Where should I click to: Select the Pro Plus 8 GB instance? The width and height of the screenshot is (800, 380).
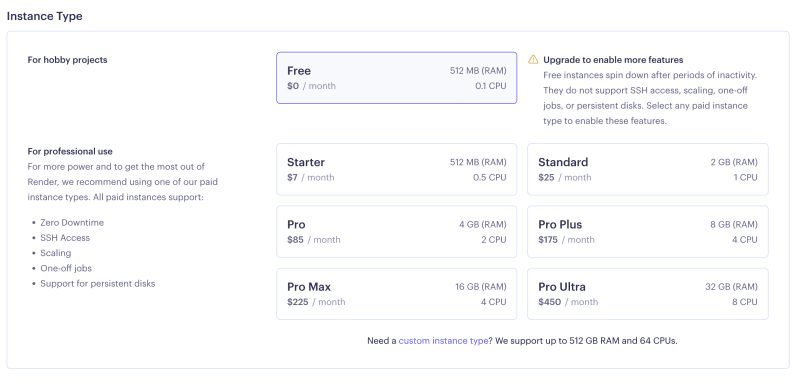(x=647, y=232)
